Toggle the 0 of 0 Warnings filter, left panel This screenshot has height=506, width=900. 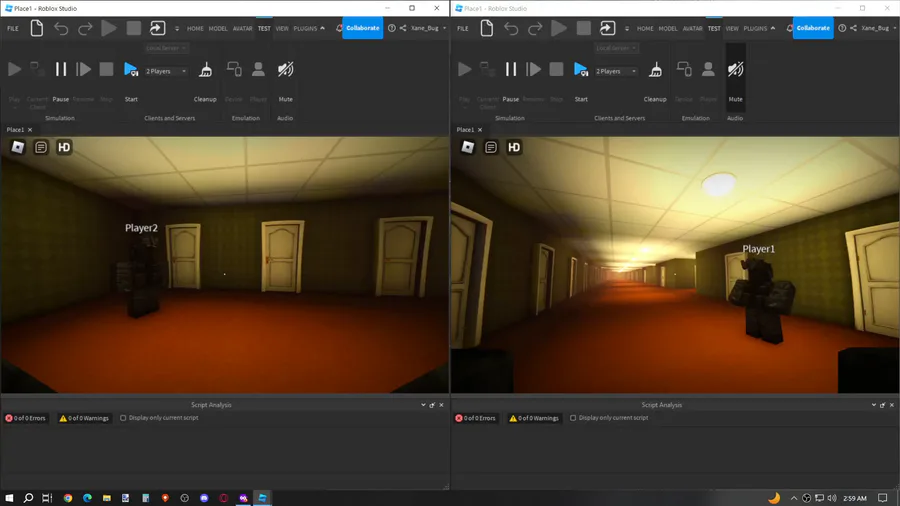[84, 418]
